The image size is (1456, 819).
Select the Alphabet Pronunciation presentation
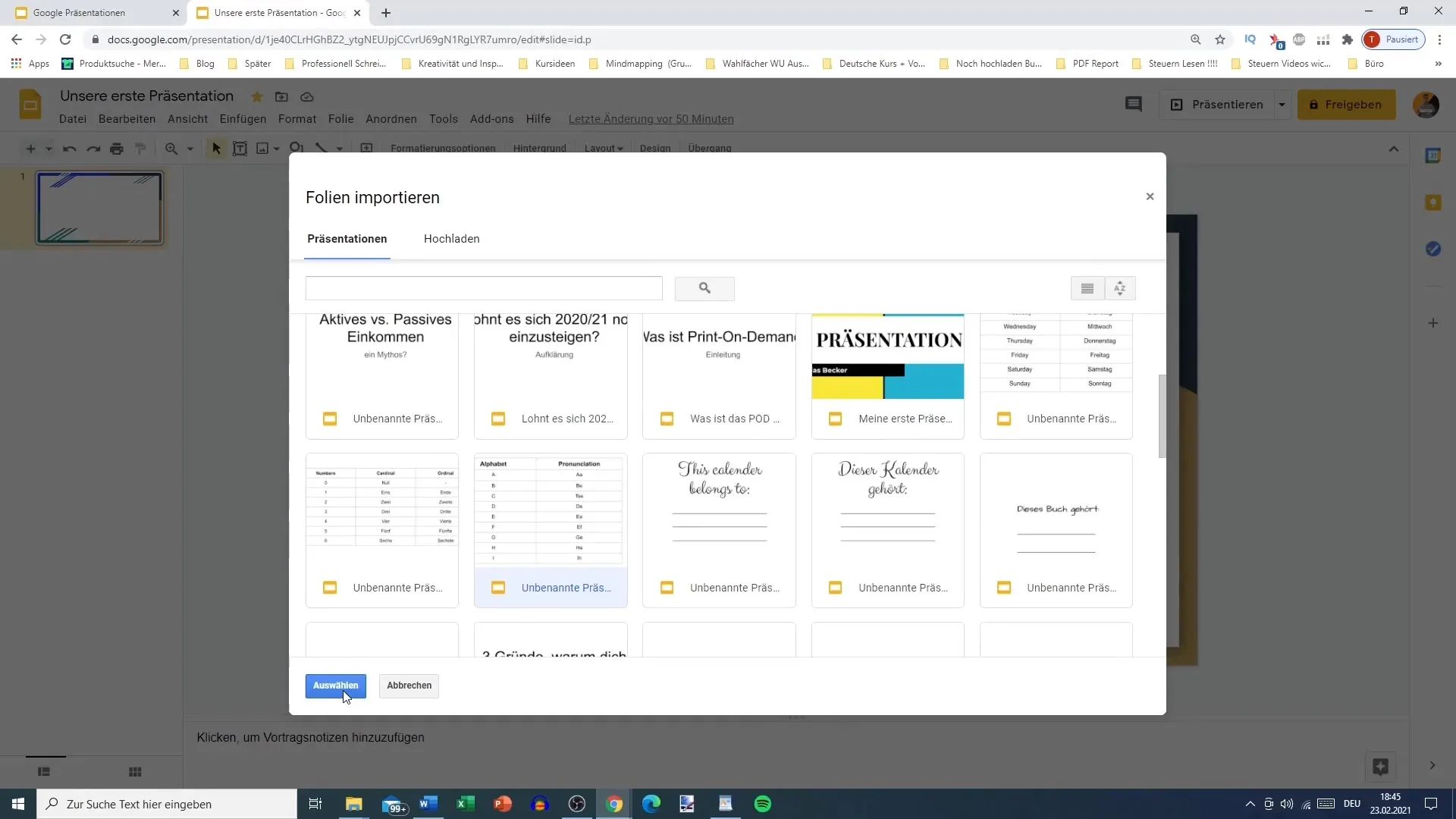(x=551, y=530)
